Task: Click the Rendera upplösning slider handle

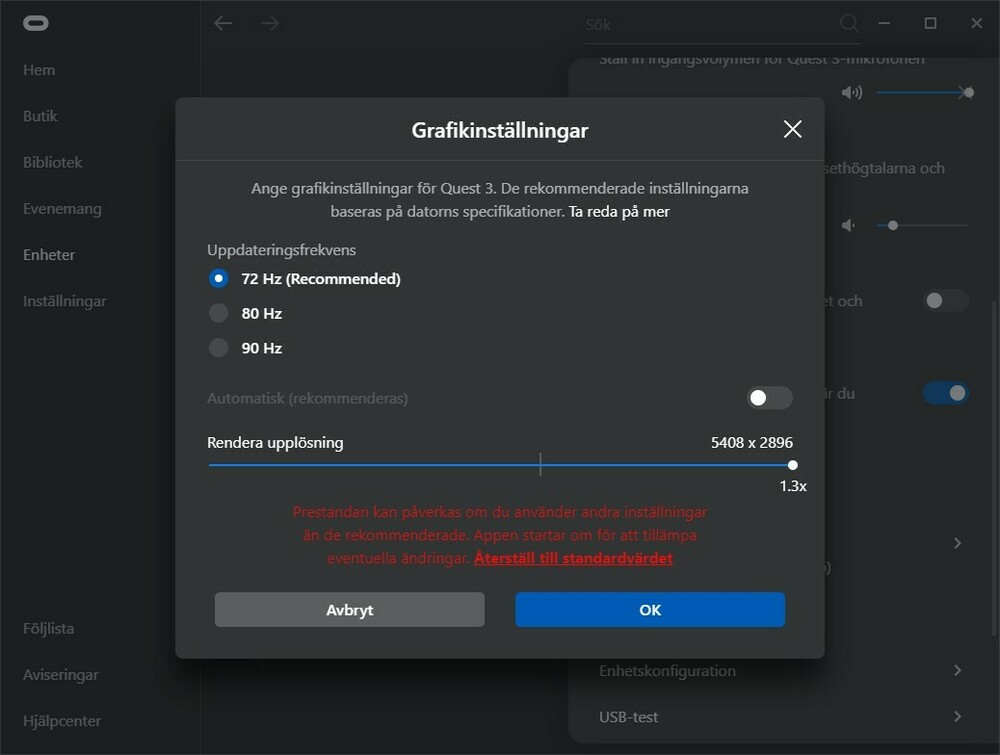Action: pos(793,465)
